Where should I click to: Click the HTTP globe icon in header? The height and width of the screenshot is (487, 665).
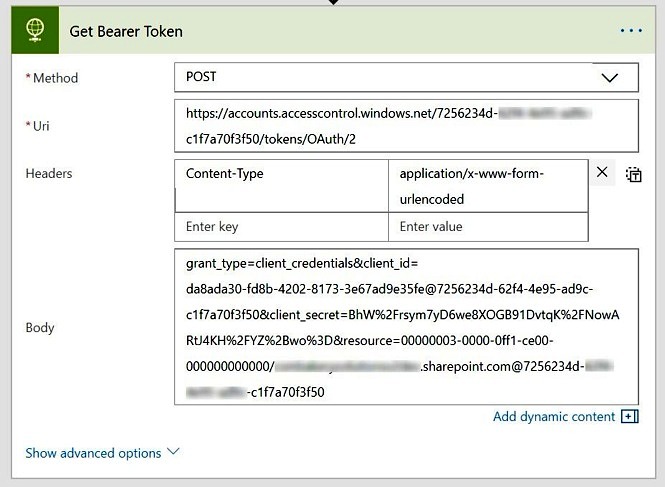35,30
